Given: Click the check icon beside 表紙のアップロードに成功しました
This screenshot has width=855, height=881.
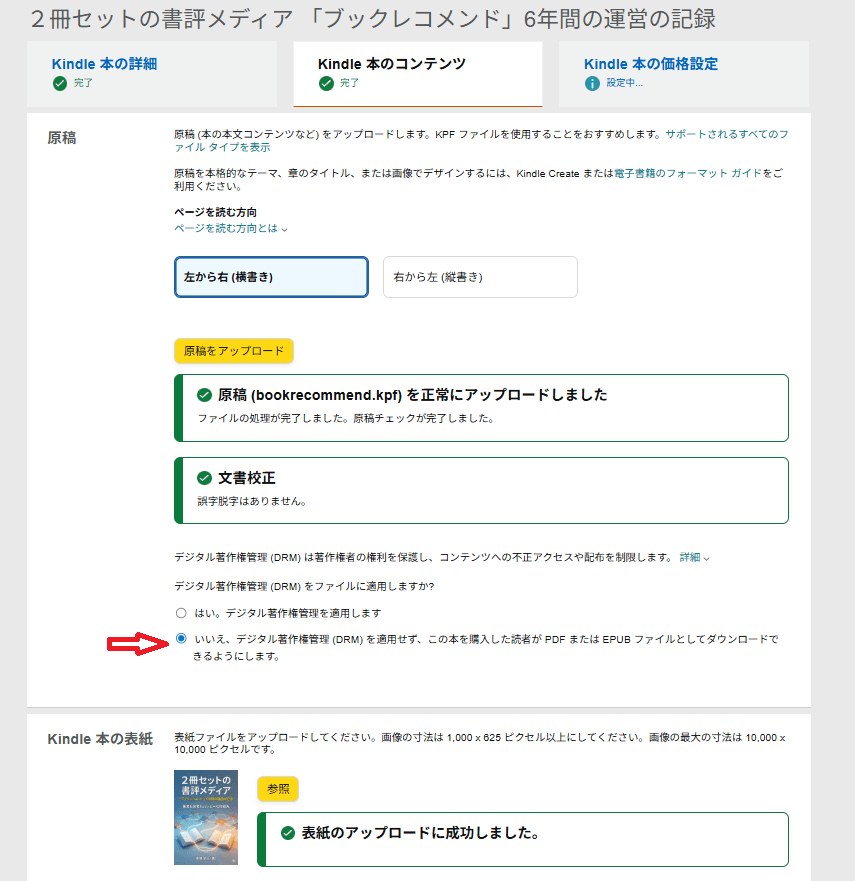Looking at the screenshot, I should pos(288,833).
